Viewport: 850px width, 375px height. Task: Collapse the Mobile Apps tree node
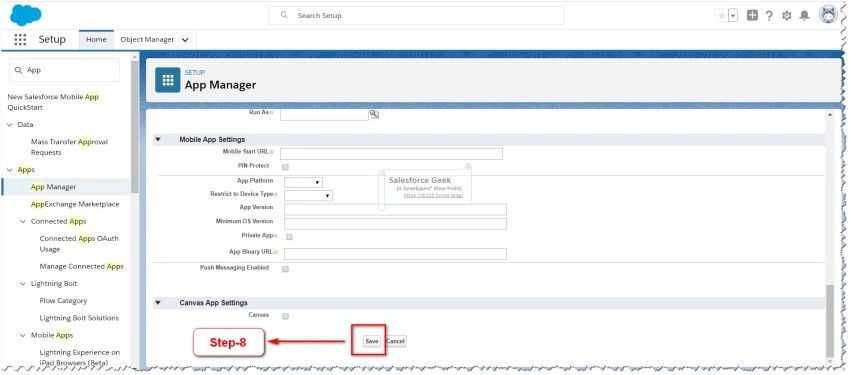point(23,335)
